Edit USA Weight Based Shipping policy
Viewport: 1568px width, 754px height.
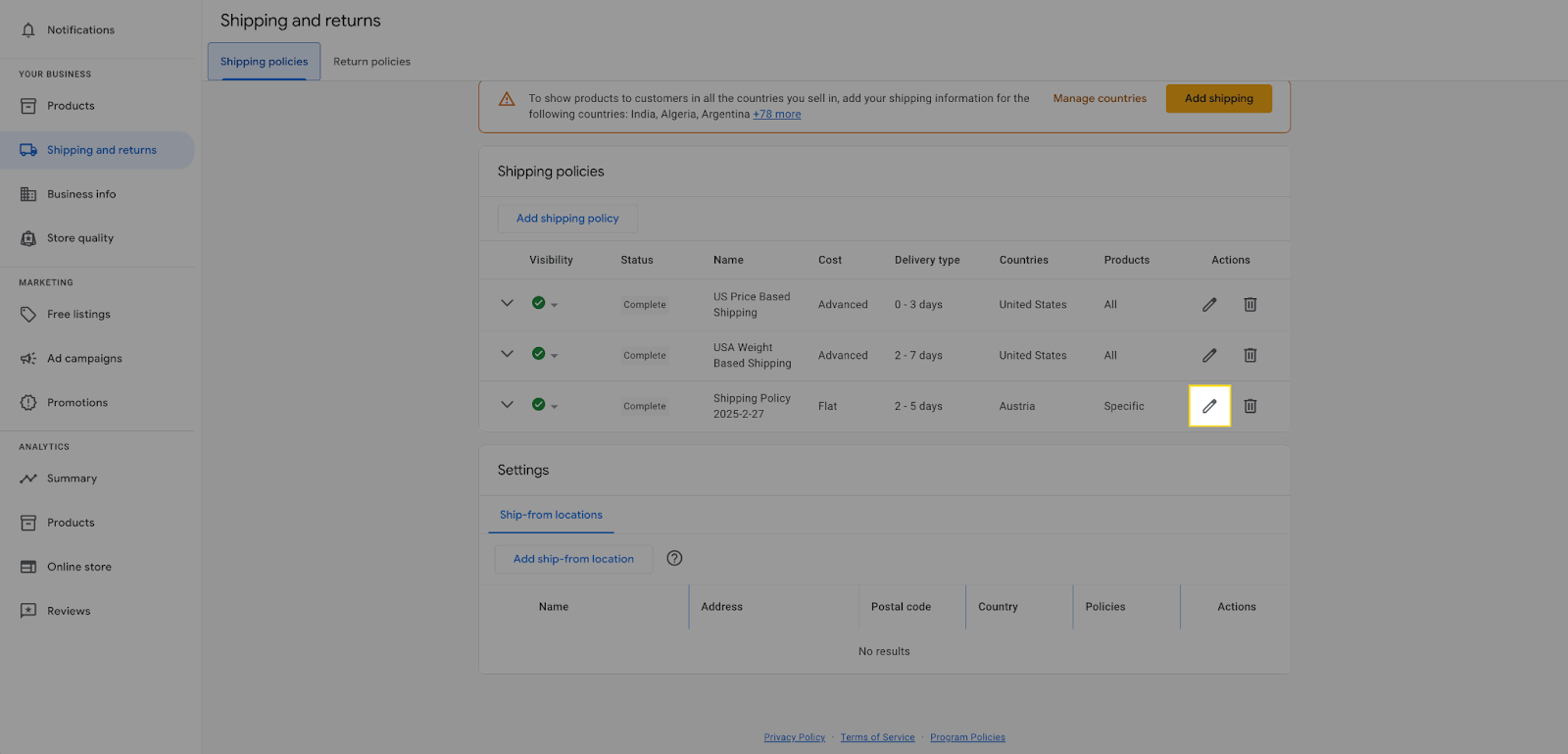[1209, 355]
